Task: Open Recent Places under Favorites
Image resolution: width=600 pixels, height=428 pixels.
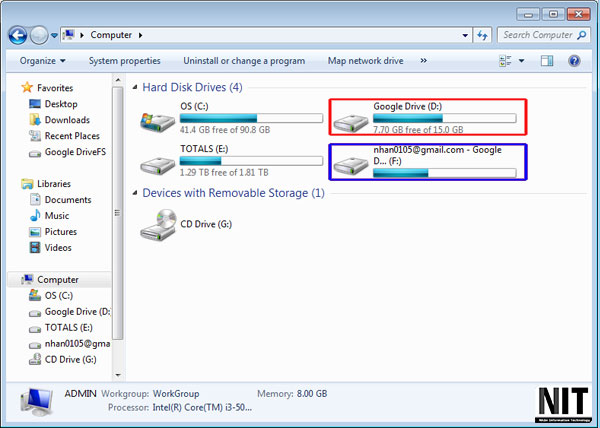Action: pos(64,136)
